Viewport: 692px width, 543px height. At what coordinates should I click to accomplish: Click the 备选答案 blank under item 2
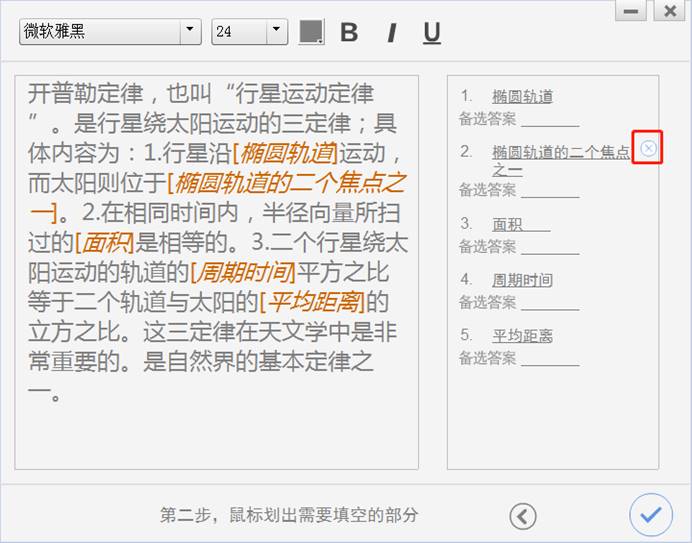pos(550,191)
